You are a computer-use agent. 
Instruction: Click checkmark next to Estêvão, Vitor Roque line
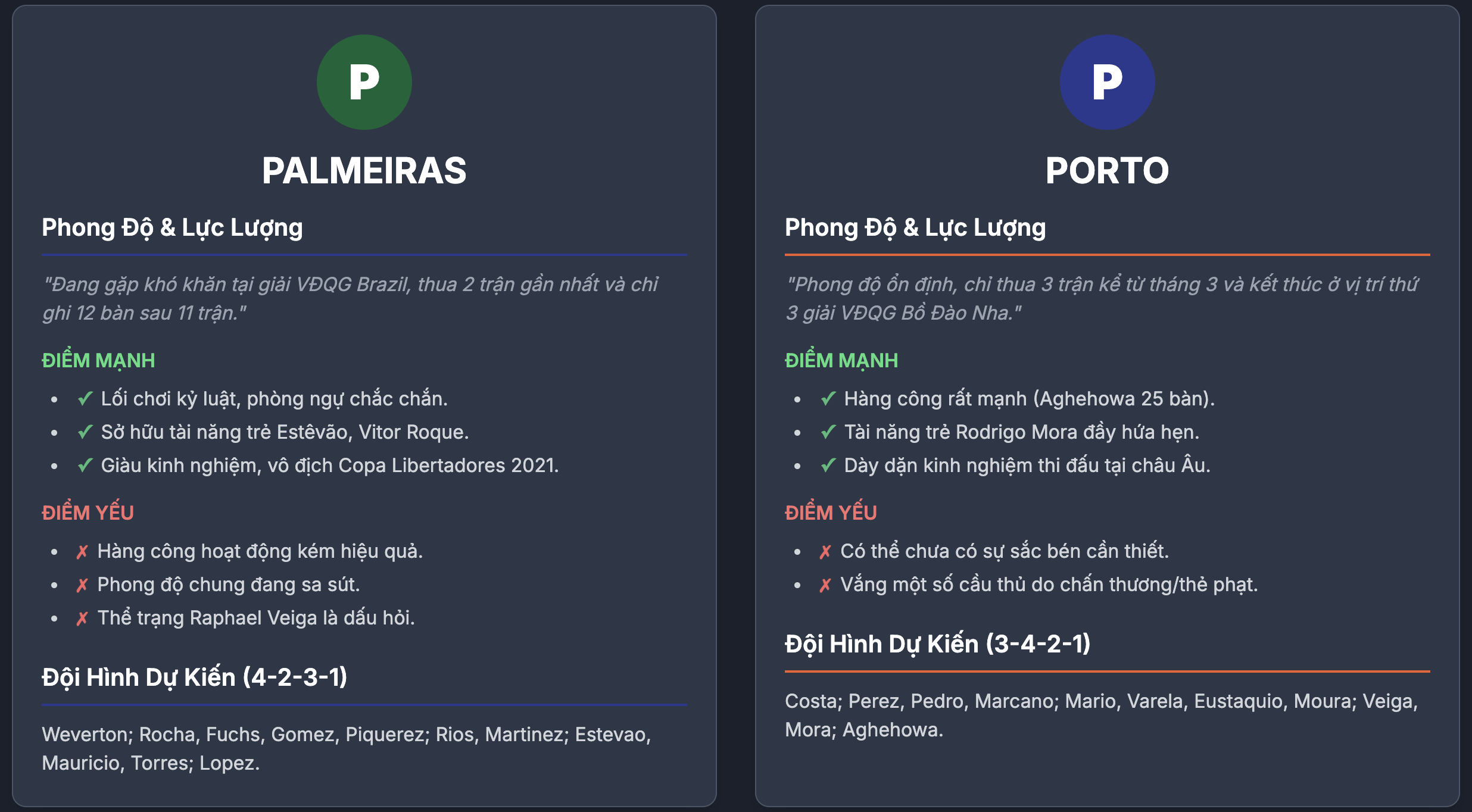coord(85,432)
